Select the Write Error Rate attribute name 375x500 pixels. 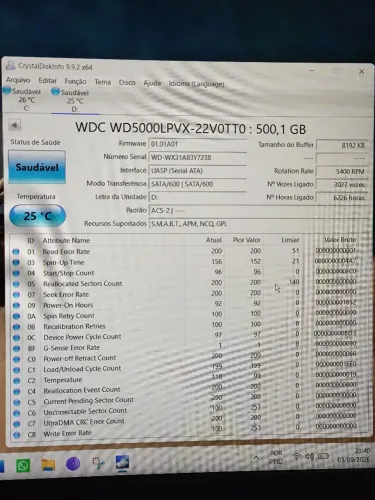click(x=67, y=433)
